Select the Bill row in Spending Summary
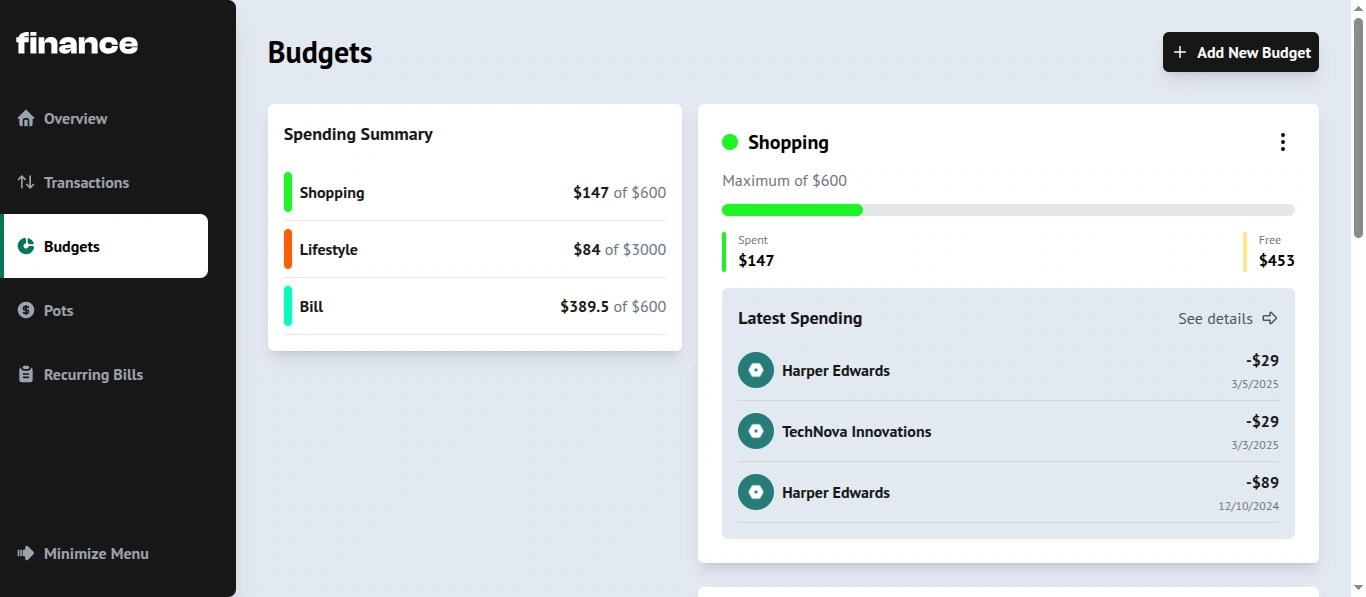This screenshot has width=1366, height=597. tap(475, 306)
